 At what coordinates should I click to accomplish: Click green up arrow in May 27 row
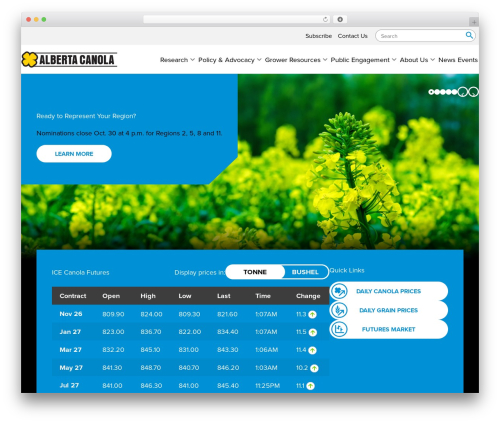tap(314, 368)
